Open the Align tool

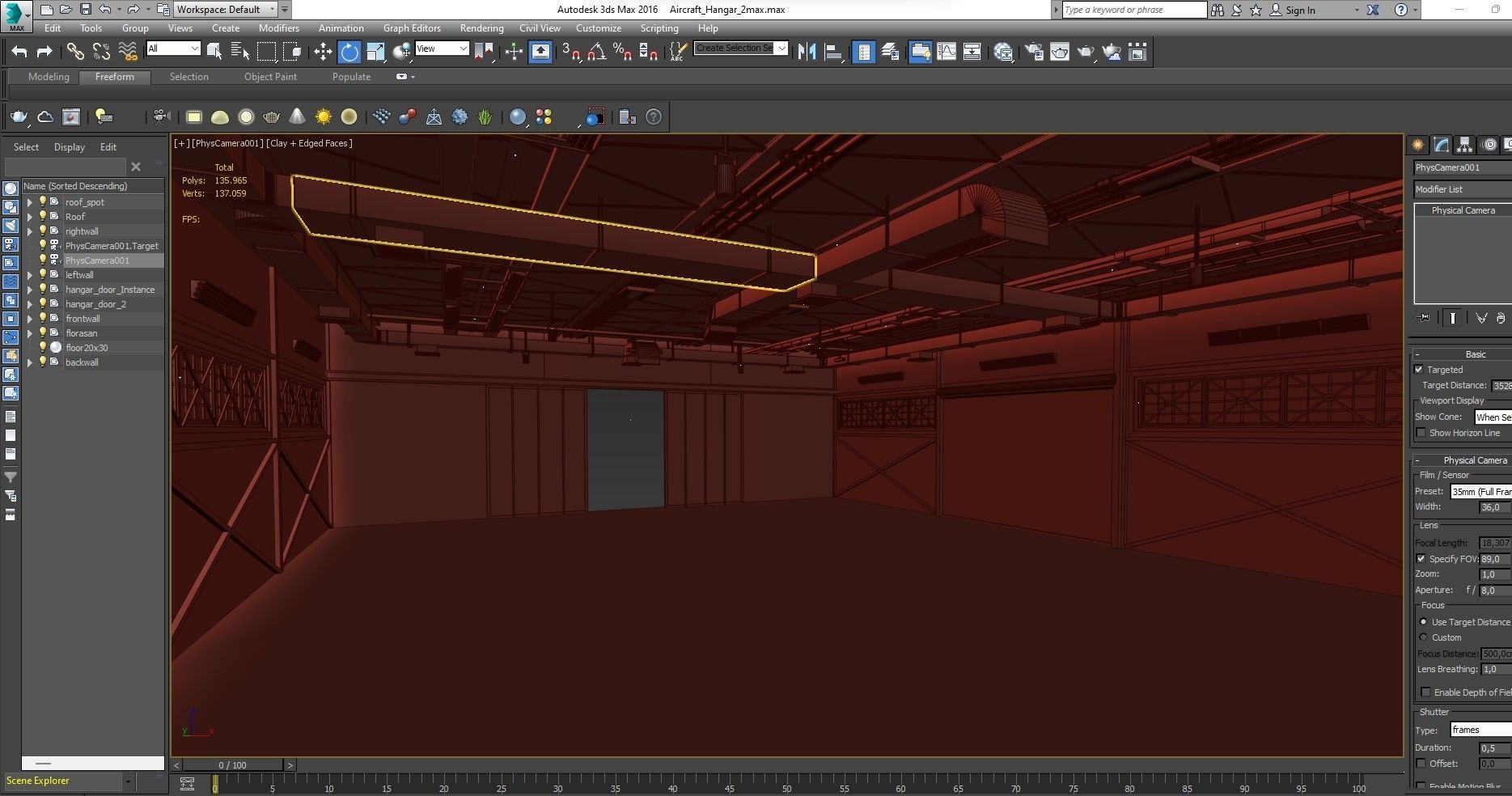pos(833,52)
